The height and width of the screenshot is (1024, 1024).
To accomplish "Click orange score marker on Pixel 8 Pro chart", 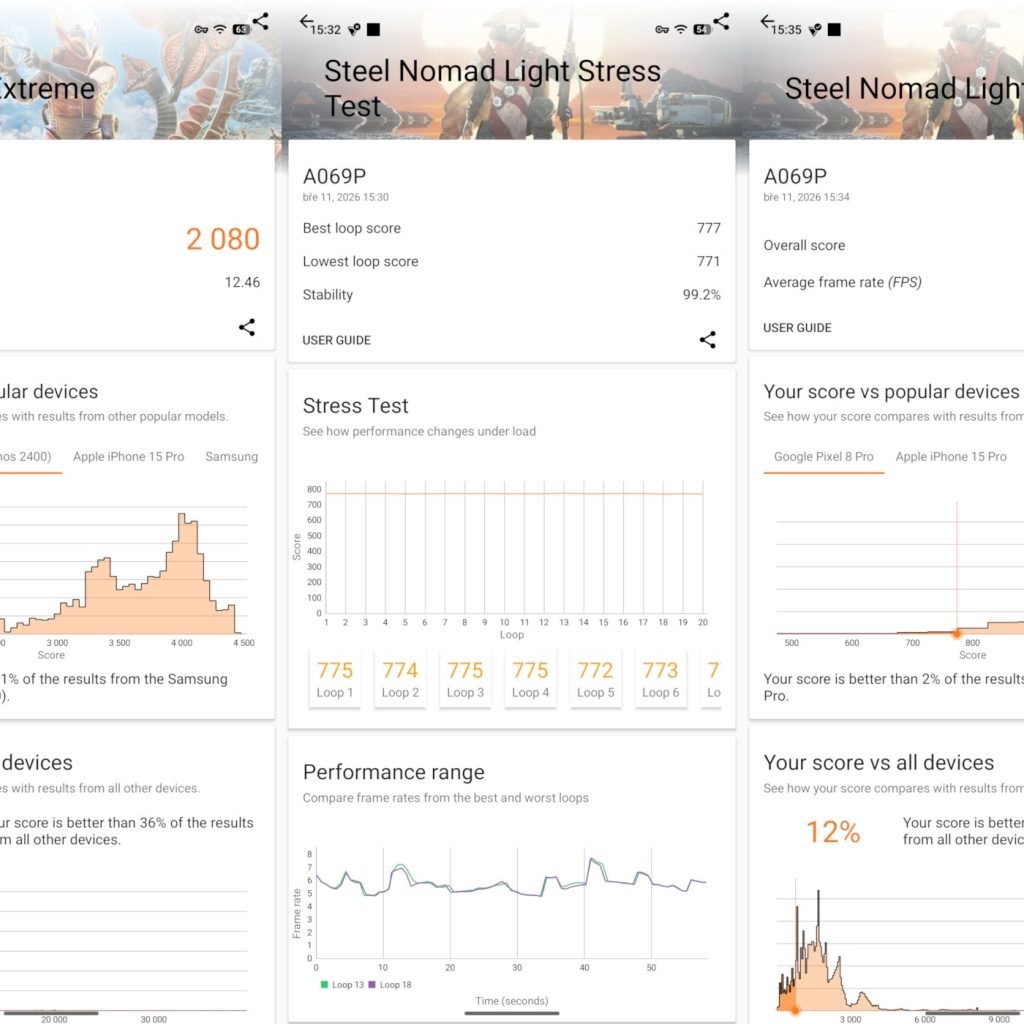I will click(x=956, y=633).
